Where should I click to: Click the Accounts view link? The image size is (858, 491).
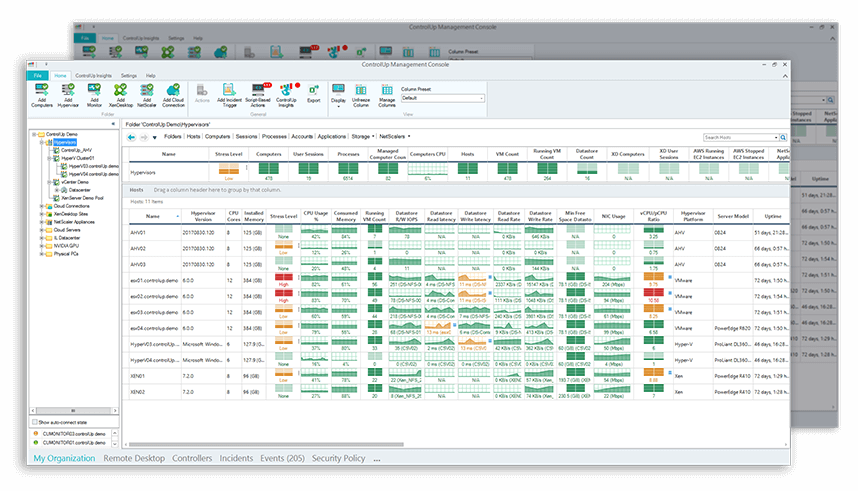click(x=302, y=136)
